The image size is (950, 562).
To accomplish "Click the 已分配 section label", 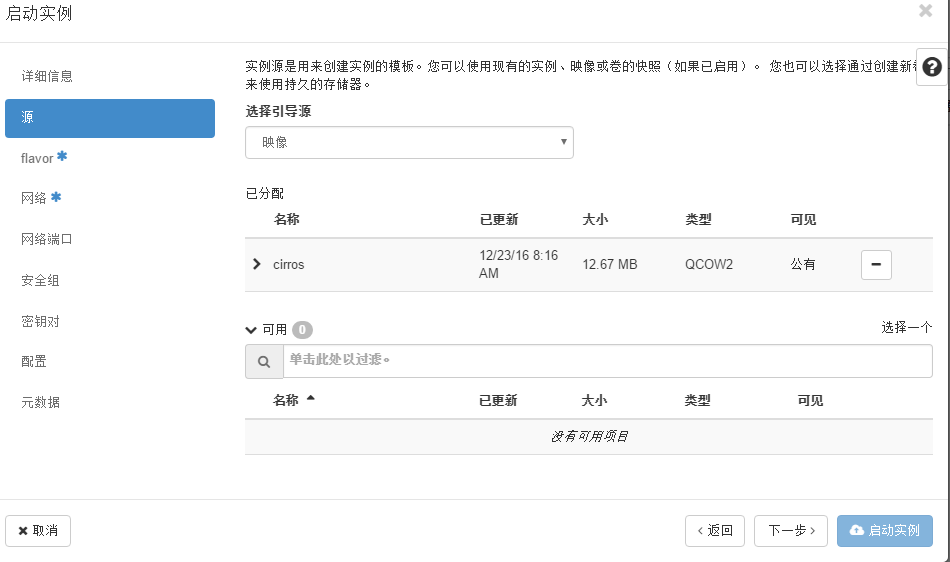I will point(265,193).
